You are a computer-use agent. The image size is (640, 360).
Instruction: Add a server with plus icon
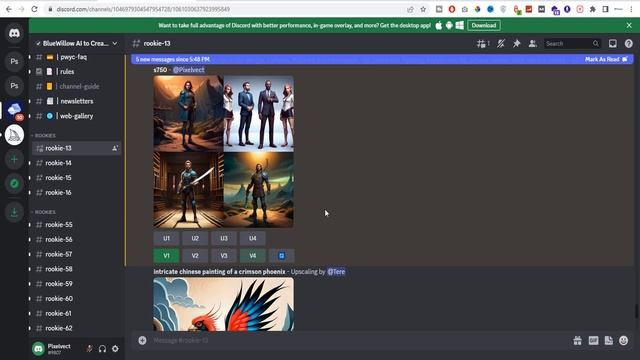click(x=14, y=159)
